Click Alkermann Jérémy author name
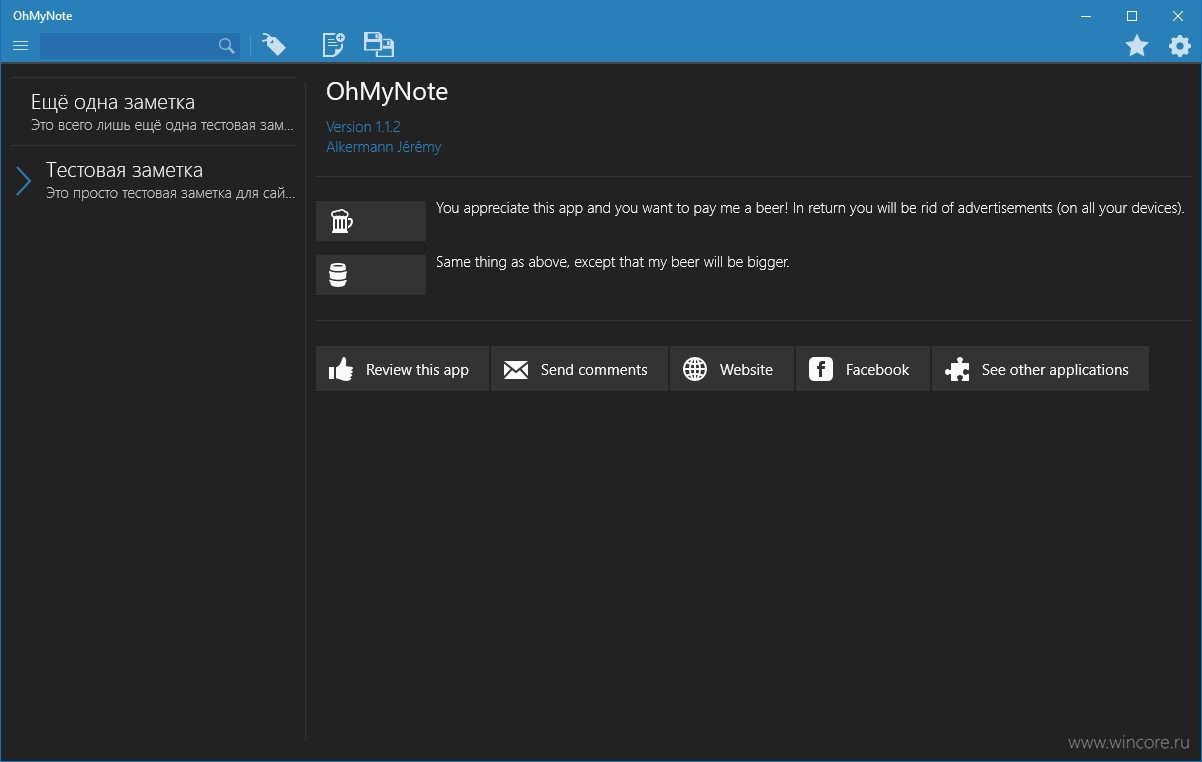 pyautogui.click(x=383, y=147)
